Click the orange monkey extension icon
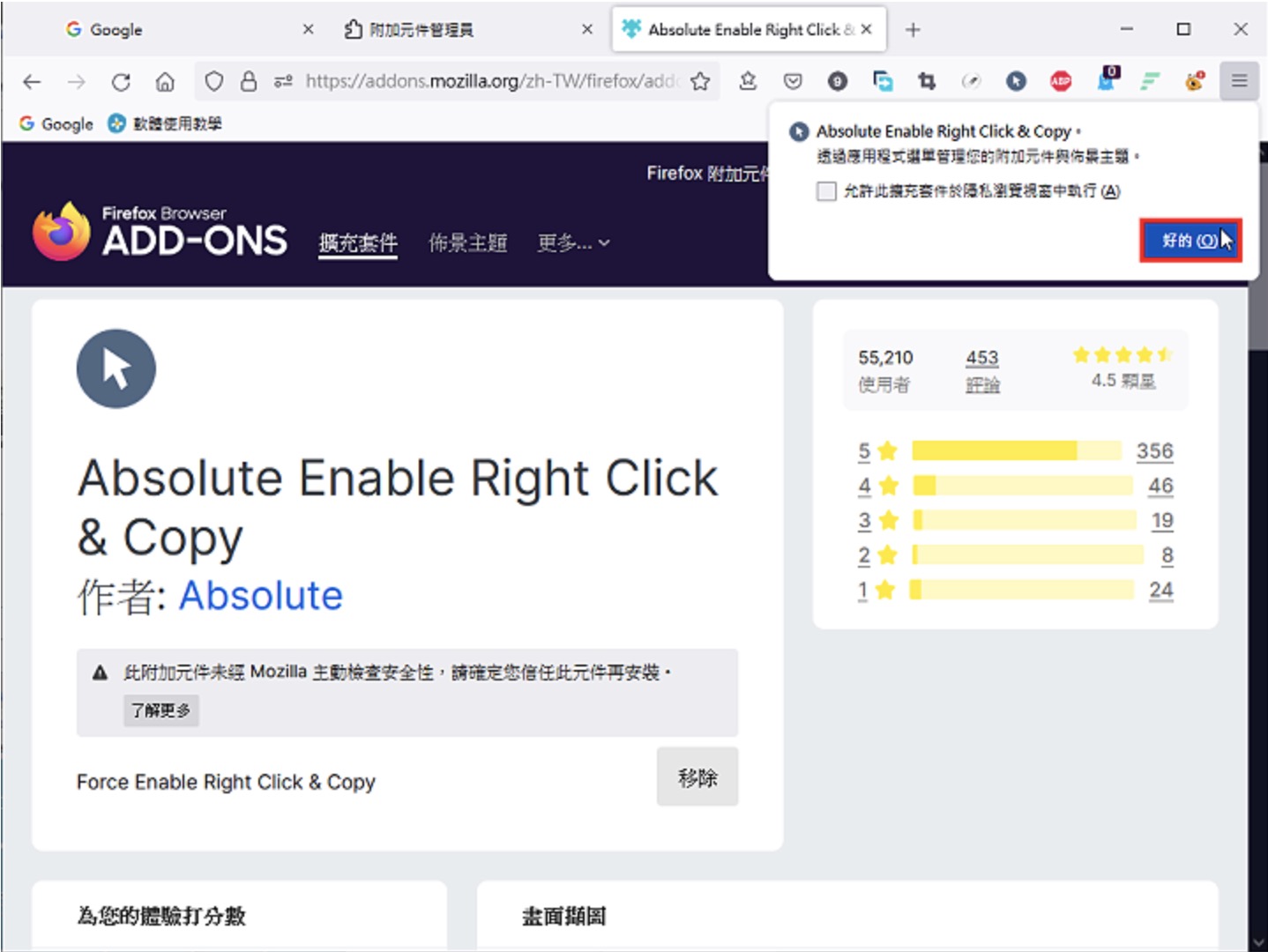Screen dimensions: 1268x952 click(x=1195, y=82)
